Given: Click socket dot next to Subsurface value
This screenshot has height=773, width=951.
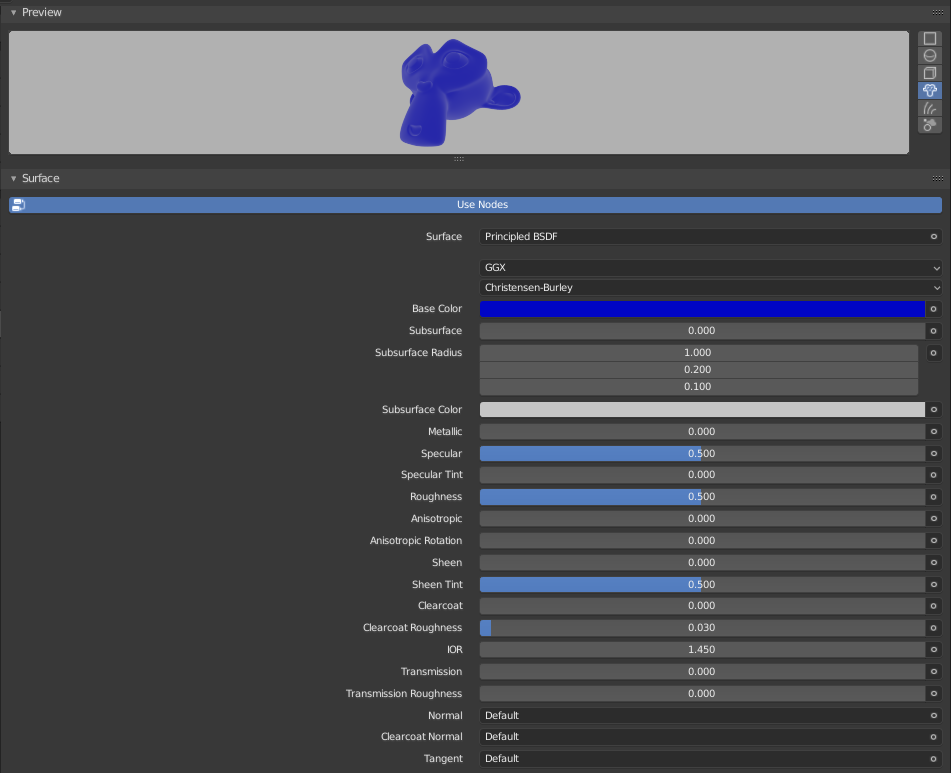Looking at the screenshot, I should pos(933,331).
